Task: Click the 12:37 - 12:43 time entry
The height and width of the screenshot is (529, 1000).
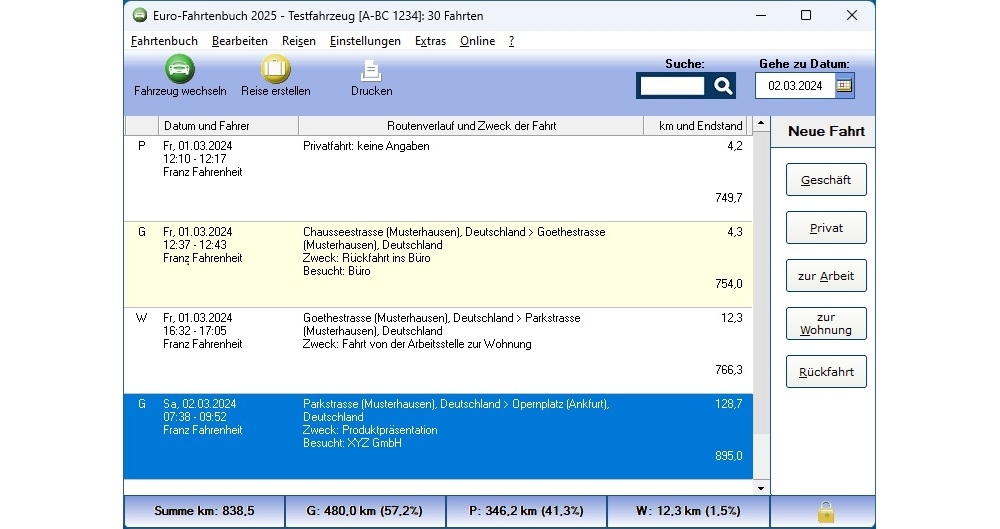Action: [x=195, y=245]
